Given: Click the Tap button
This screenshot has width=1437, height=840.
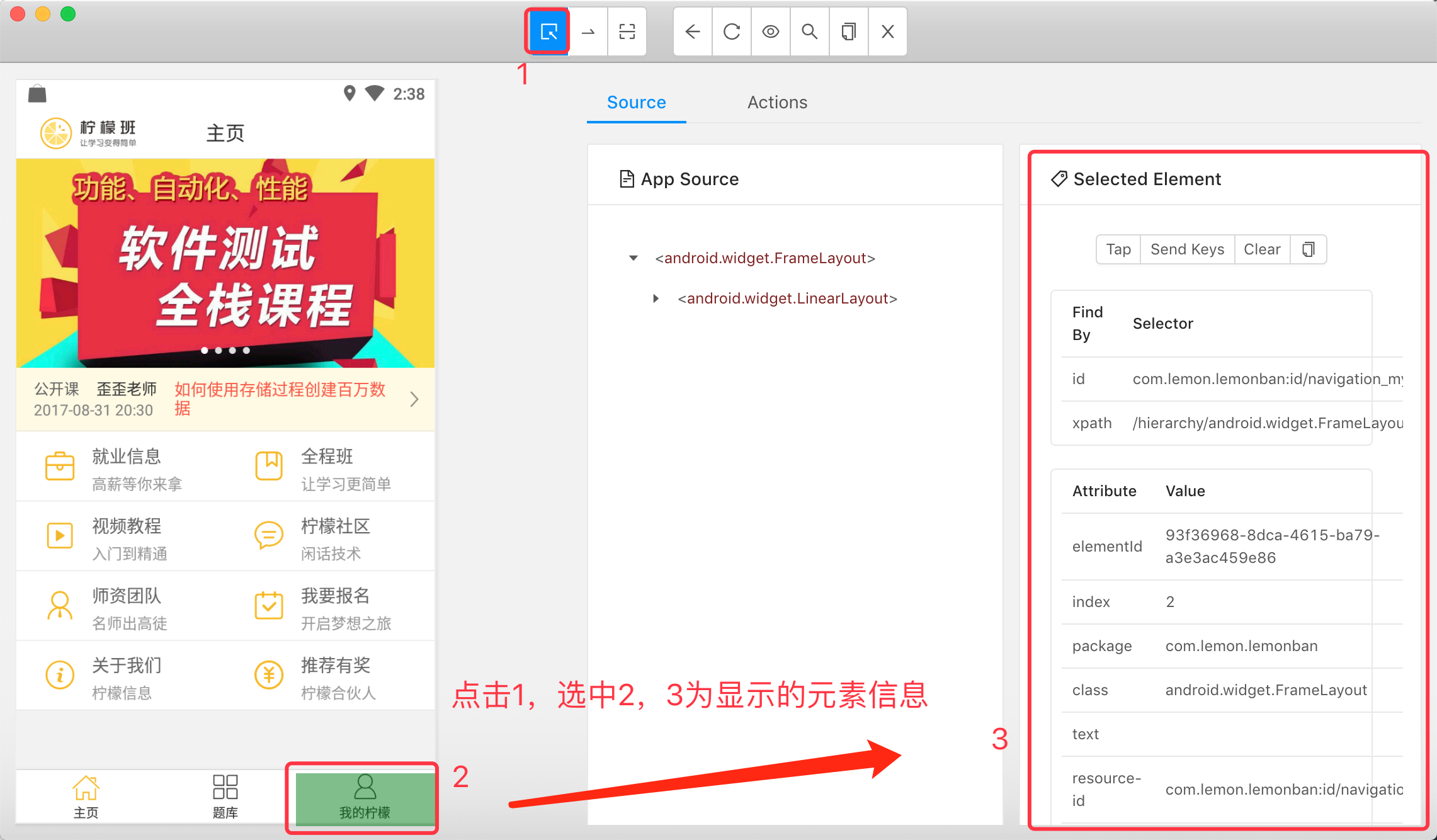Looking at the screenshot, I should (1118, 249).
